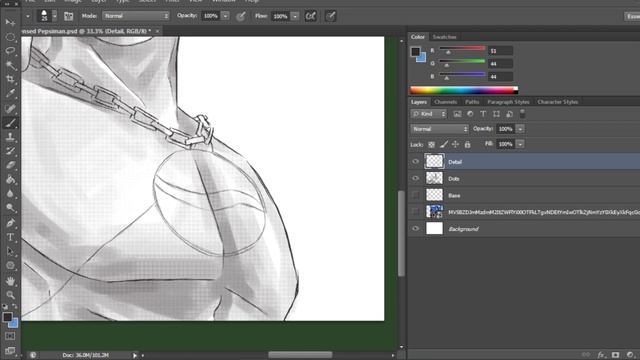Viewport: 640px width, 360px height.
Task: Select the Eyedropper tool
Action: tap(10, 93)
